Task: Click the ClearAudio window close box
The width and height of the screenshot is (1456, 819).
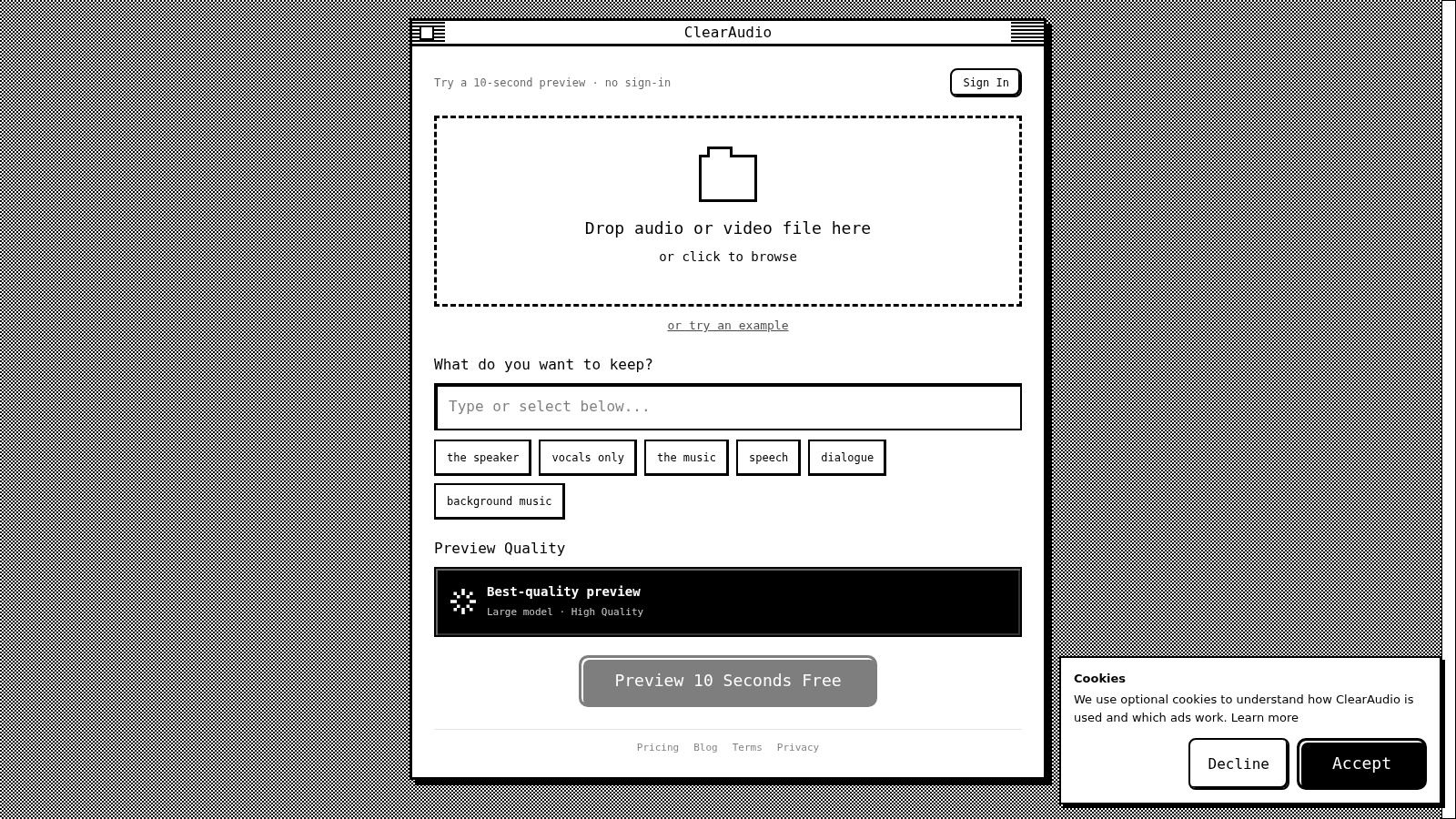Action: click(x=427, y=33)
